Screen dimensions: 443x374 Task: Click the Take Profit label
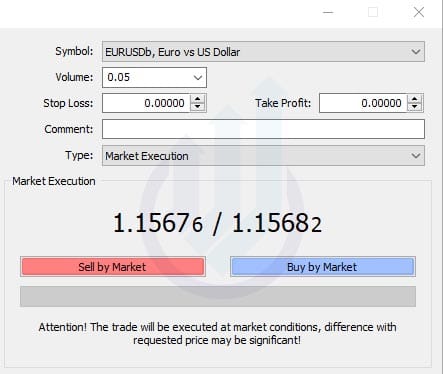[283, 103]
